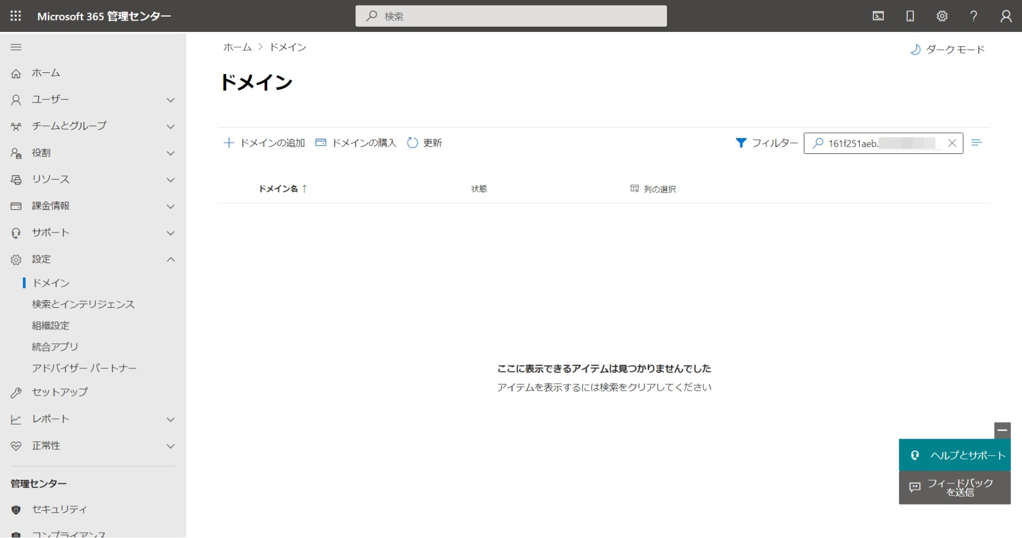Collapse the navigation hamburger menu
Image resolution: width=1022 pixels, height=538 pixels.
[x=16, y=47]
